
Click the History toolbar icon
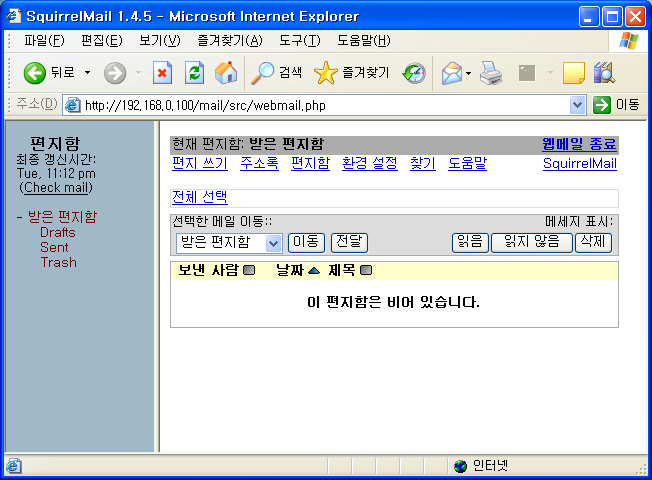point(414,72)
